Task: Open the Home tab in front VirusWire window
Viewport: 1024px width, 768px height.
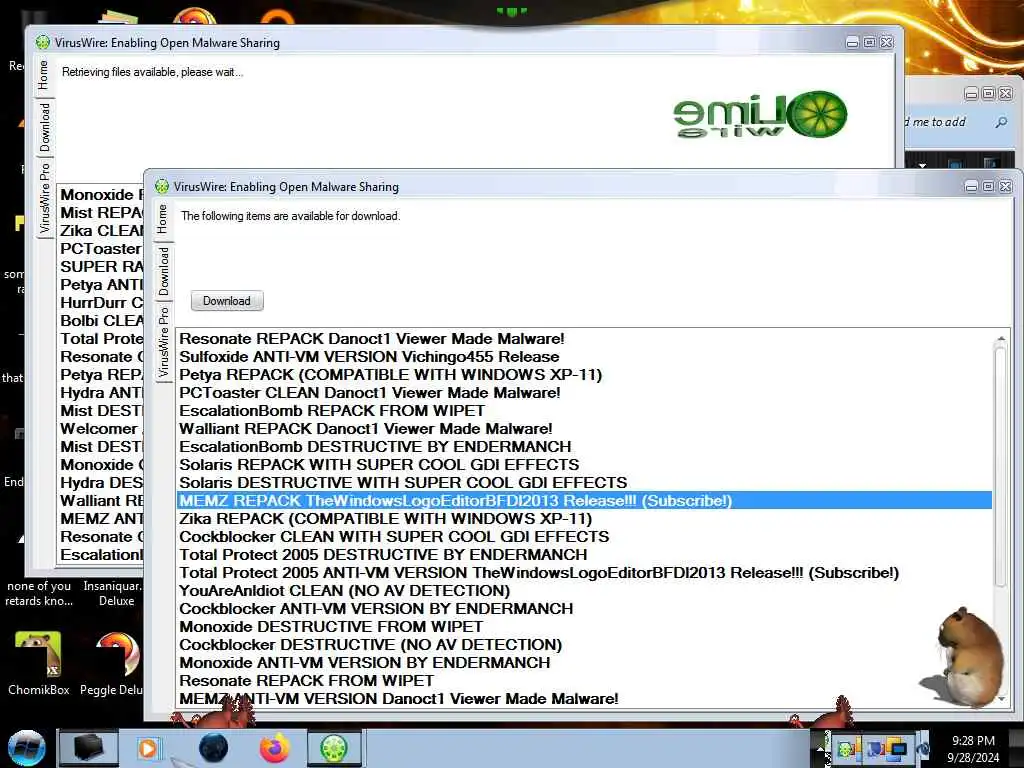Action: (162, 219)
